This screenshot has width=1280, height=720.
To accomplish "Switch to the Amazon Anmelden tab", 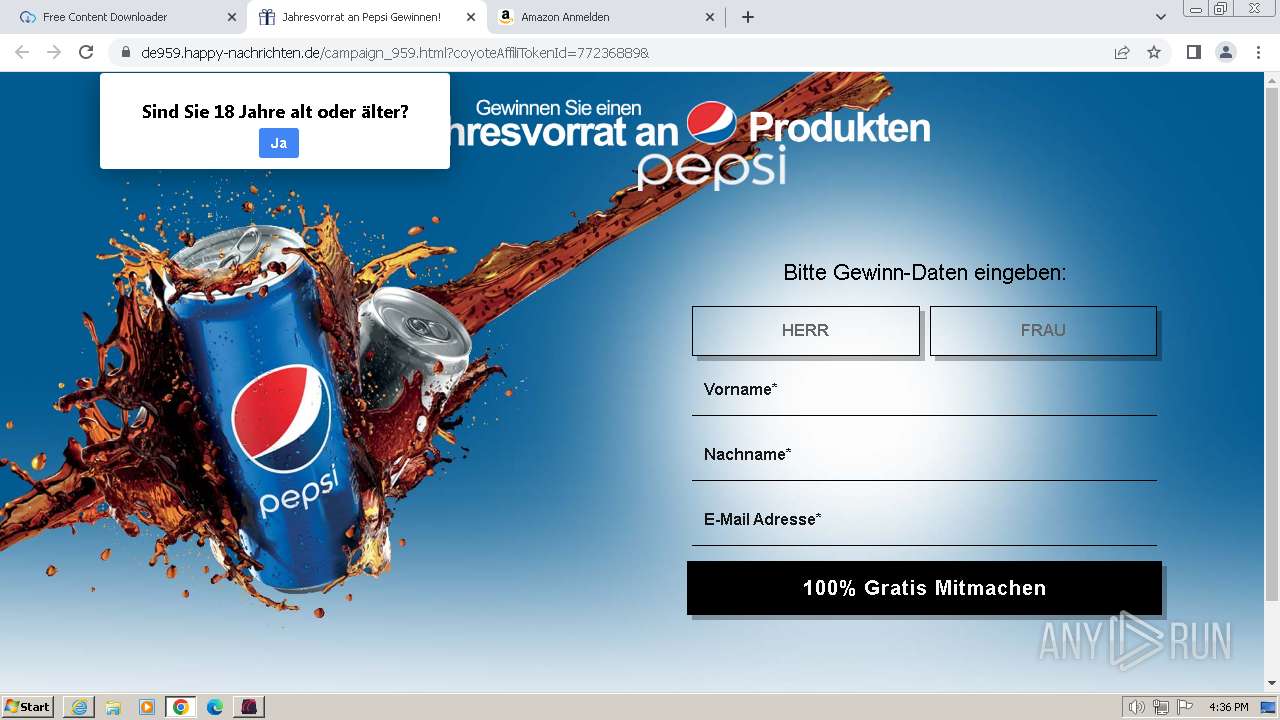I will (605, 17).
